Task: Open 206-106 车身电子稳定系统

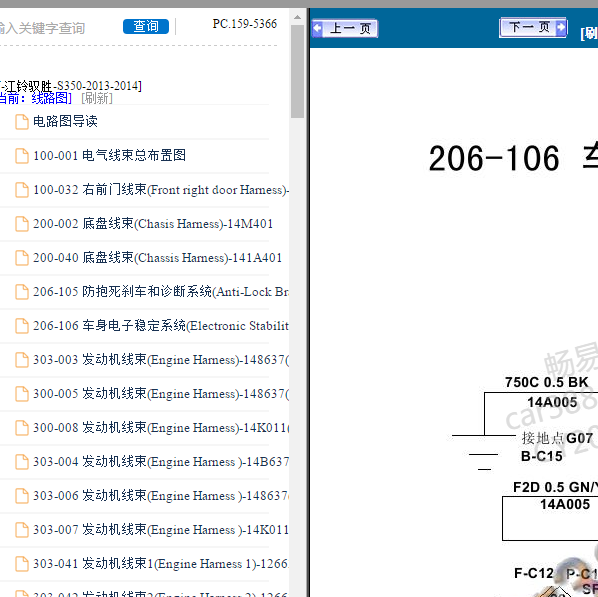Action: 161,325
